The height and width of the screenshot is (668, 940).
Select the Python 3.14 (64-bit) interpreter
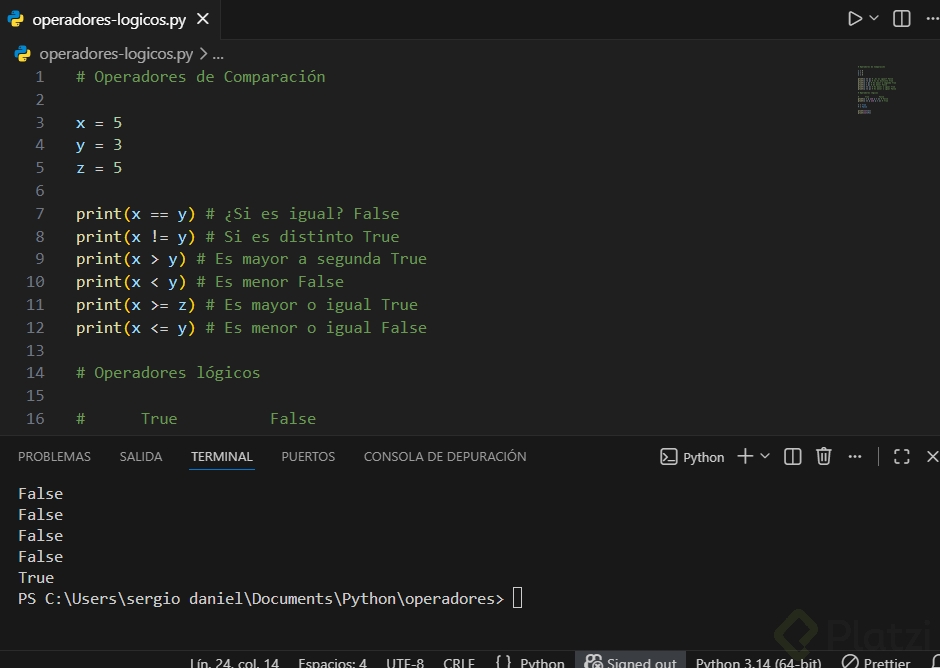pos(758,663)
